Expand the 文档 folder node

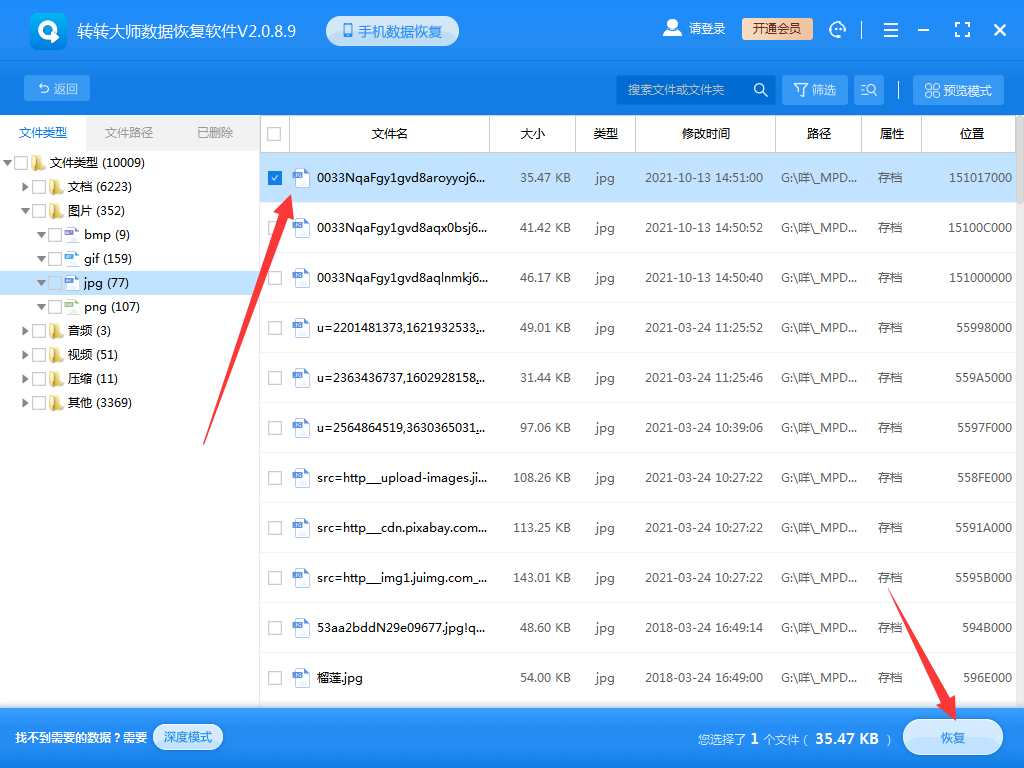coord(25,186)
